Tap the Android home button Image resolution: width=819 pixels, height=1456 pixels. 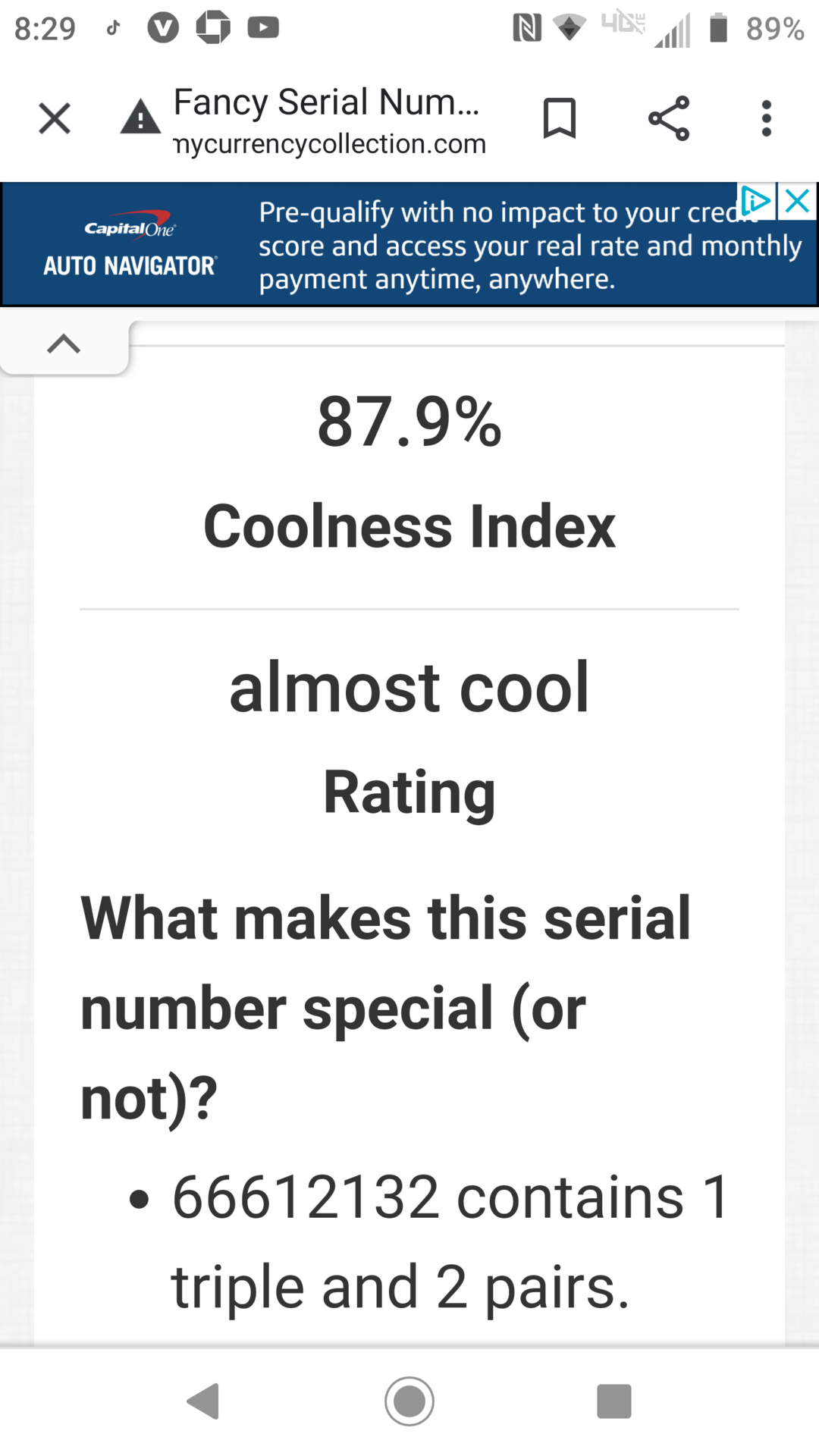409,1401
